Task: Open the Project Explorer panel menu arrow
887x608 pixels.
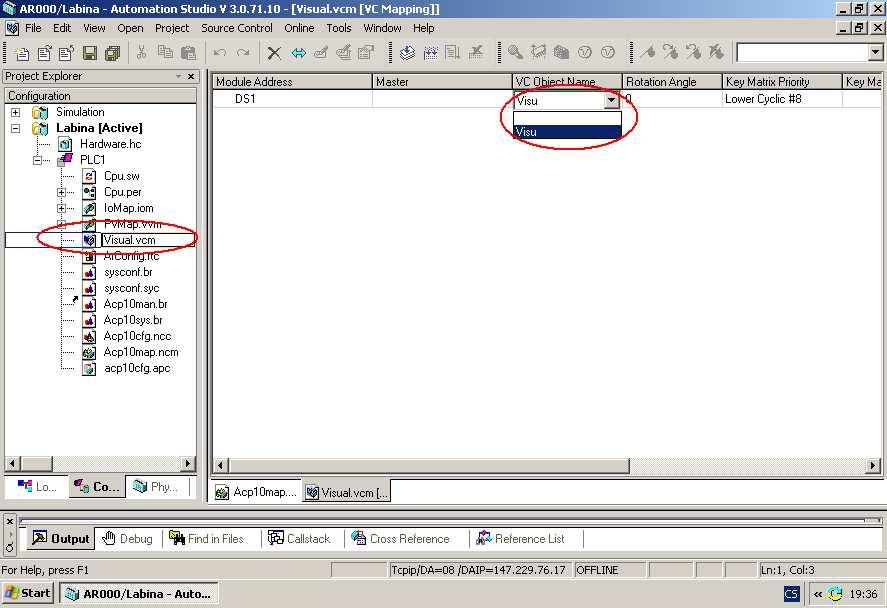Action: [x=179, y=76]
